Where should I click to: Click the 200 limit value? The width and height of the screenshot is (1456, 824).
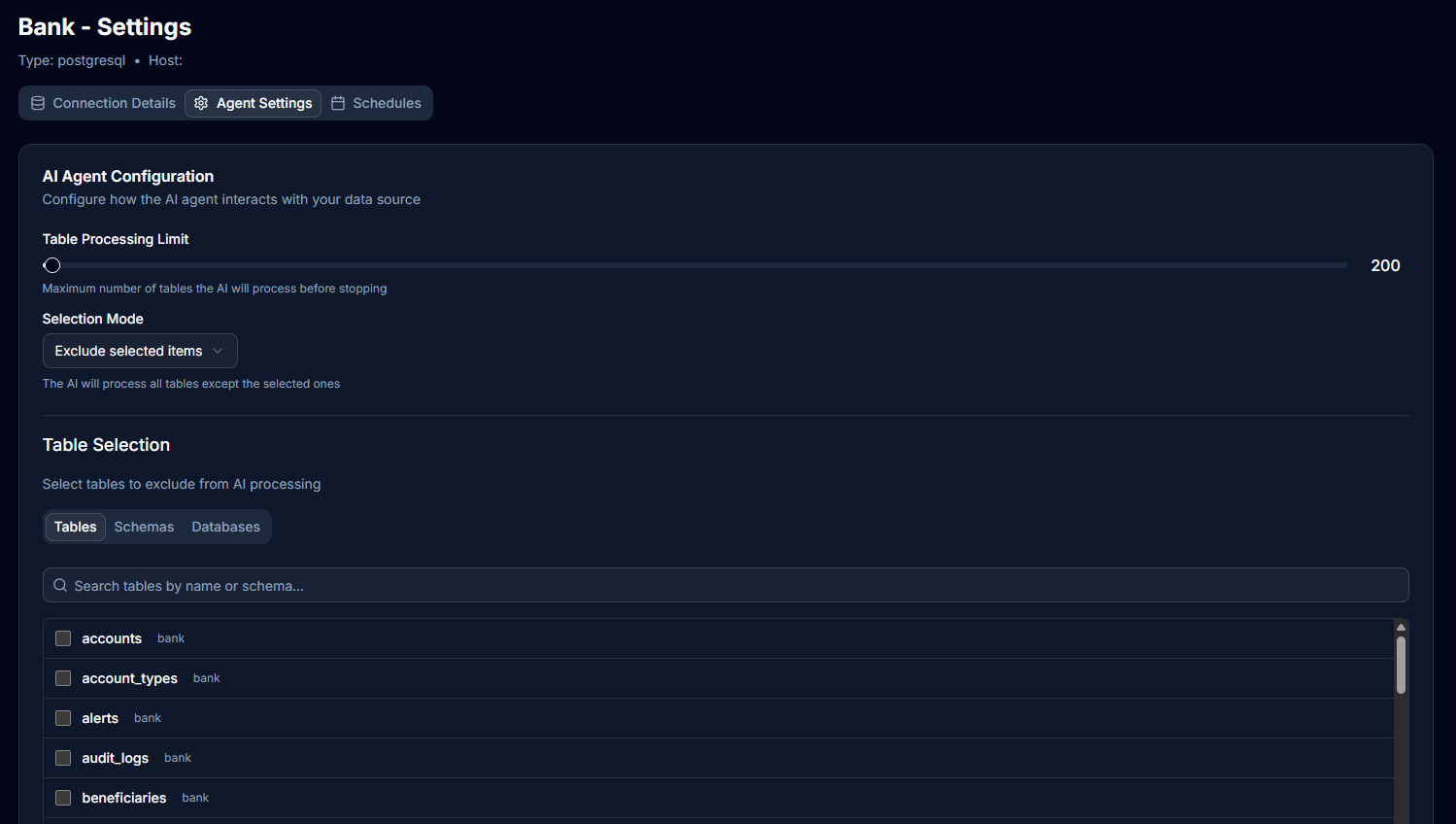pos(1385,265)
